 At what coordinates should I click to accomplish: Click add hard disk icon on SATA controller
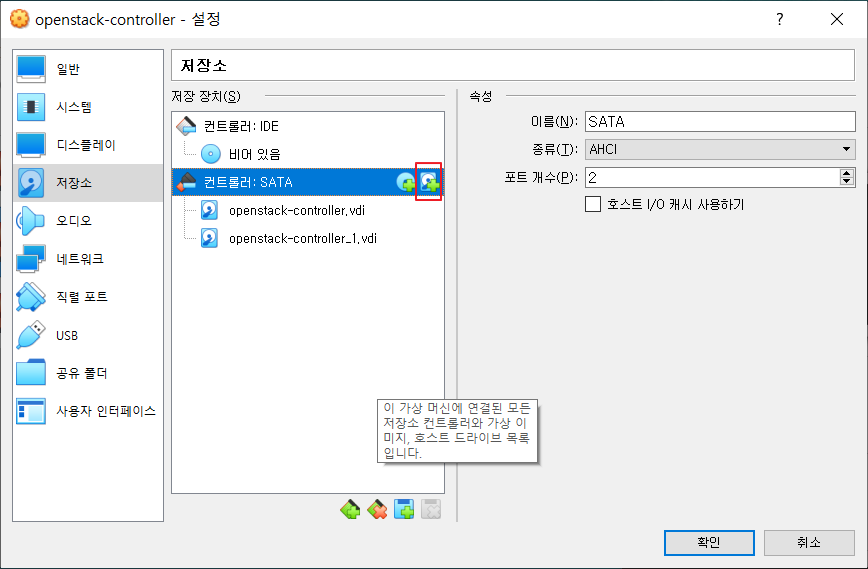[429, 182]
